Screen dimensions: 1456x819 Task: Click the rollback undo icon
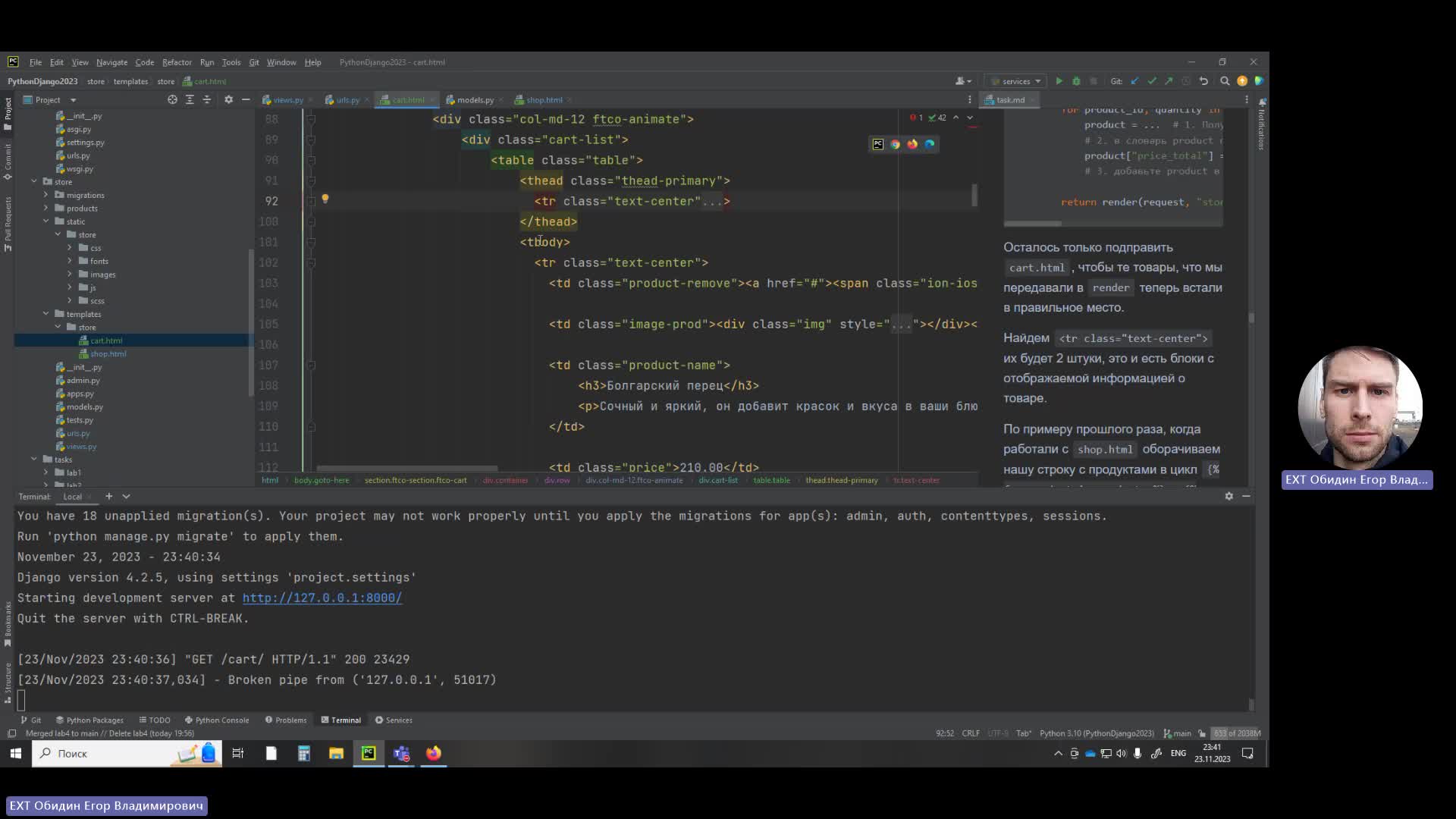pos(1203,81)
